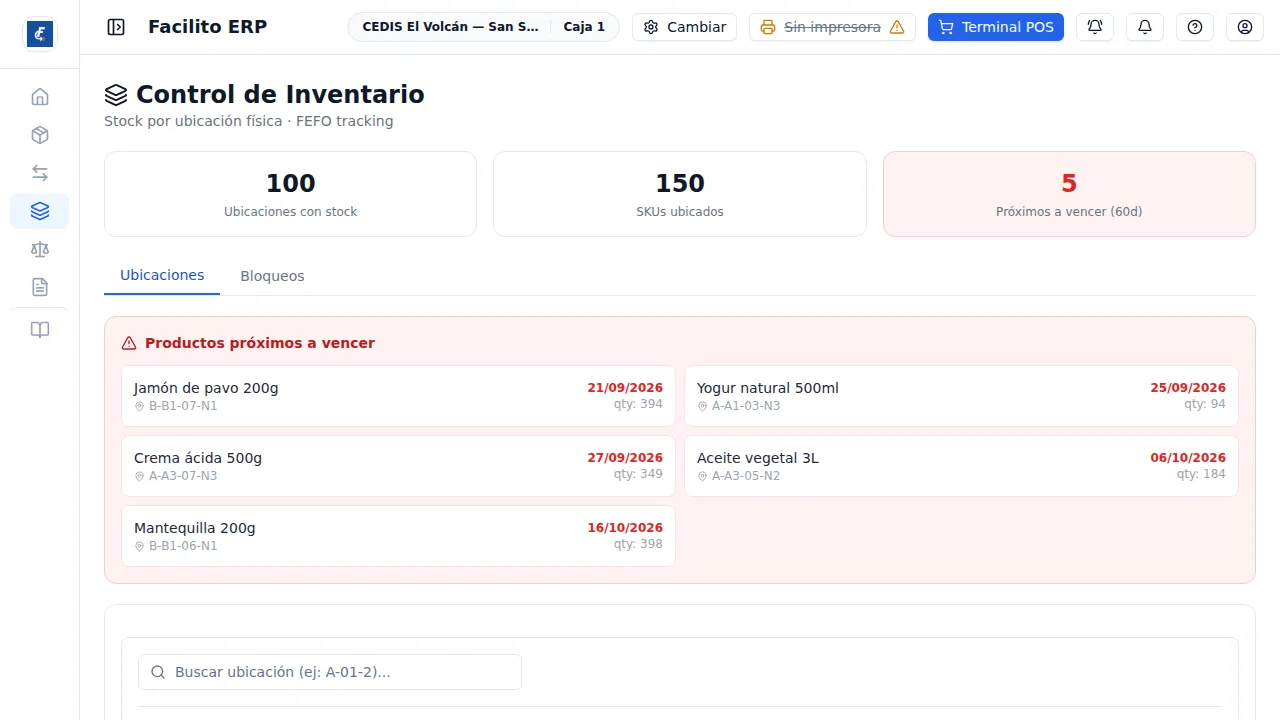1280x720 pixels.
Task: Open the box-shaped products icon in sidebar
Action: click(x=40, y=135)
